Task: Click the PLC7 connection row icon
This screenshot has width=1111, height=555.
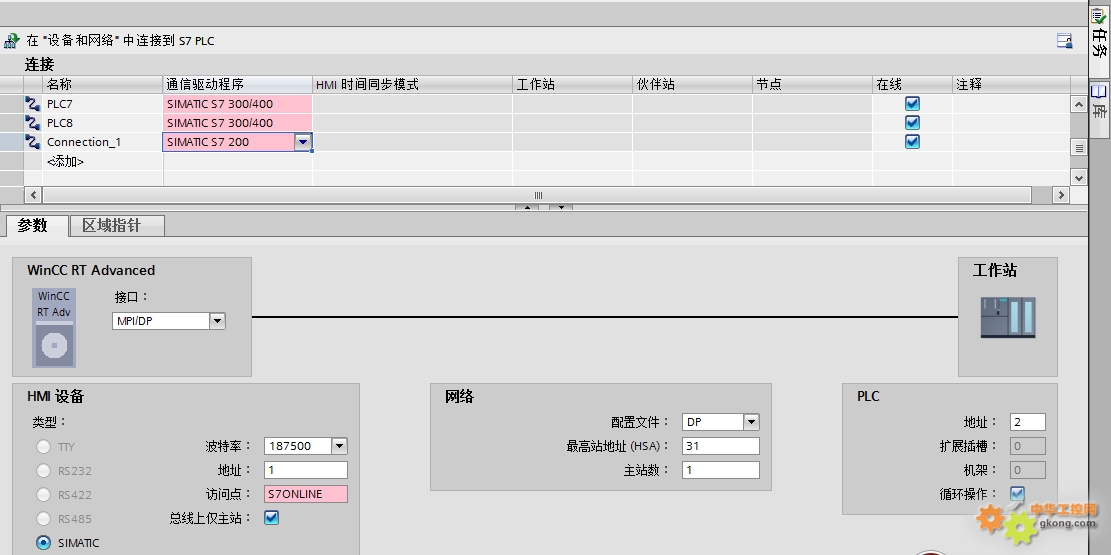Action: (x=33, y=104)
